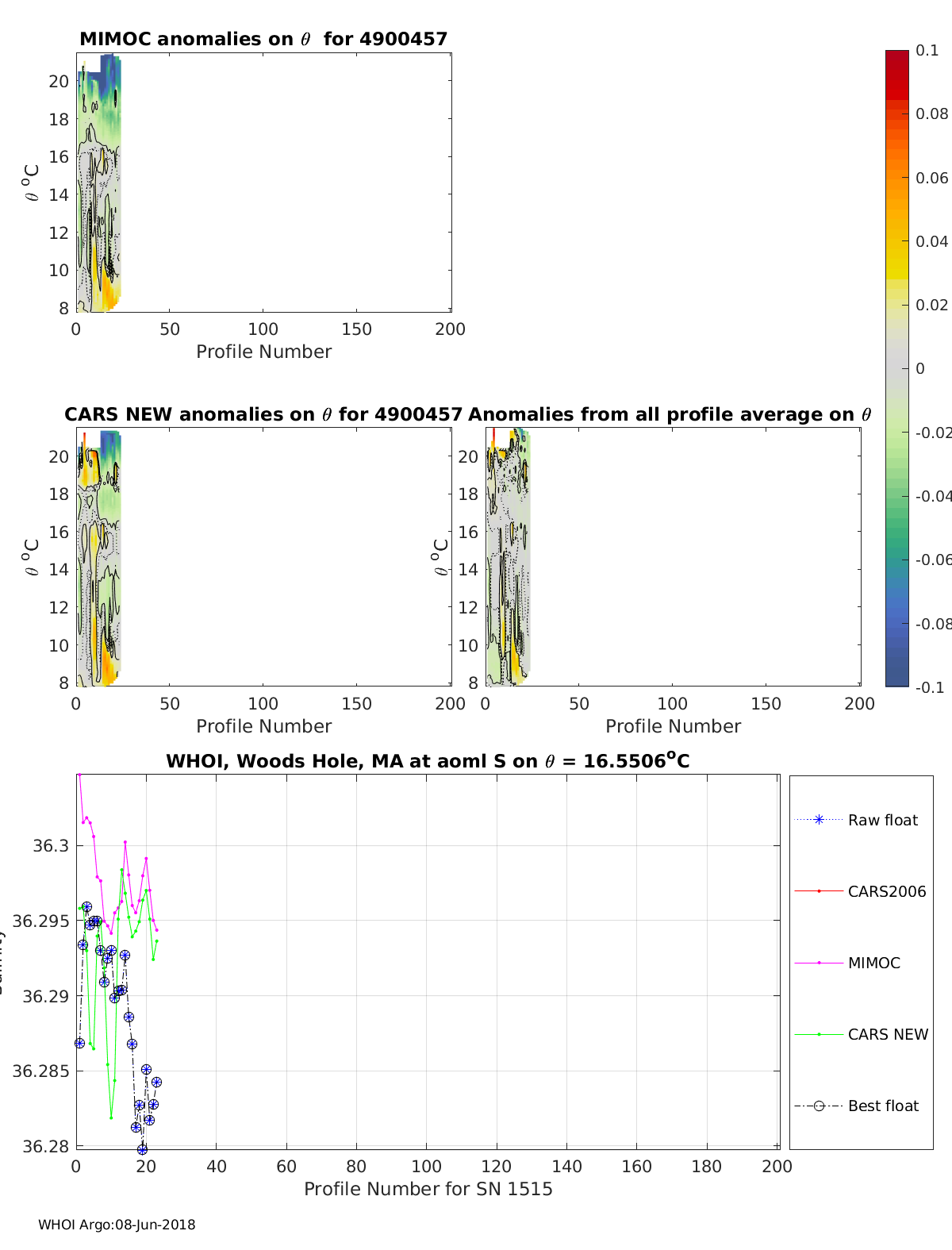The image size is (952, 1250).
Task: Click the Best float circle legend marker
Action: pyautogui.click(x=819, y=1106)
